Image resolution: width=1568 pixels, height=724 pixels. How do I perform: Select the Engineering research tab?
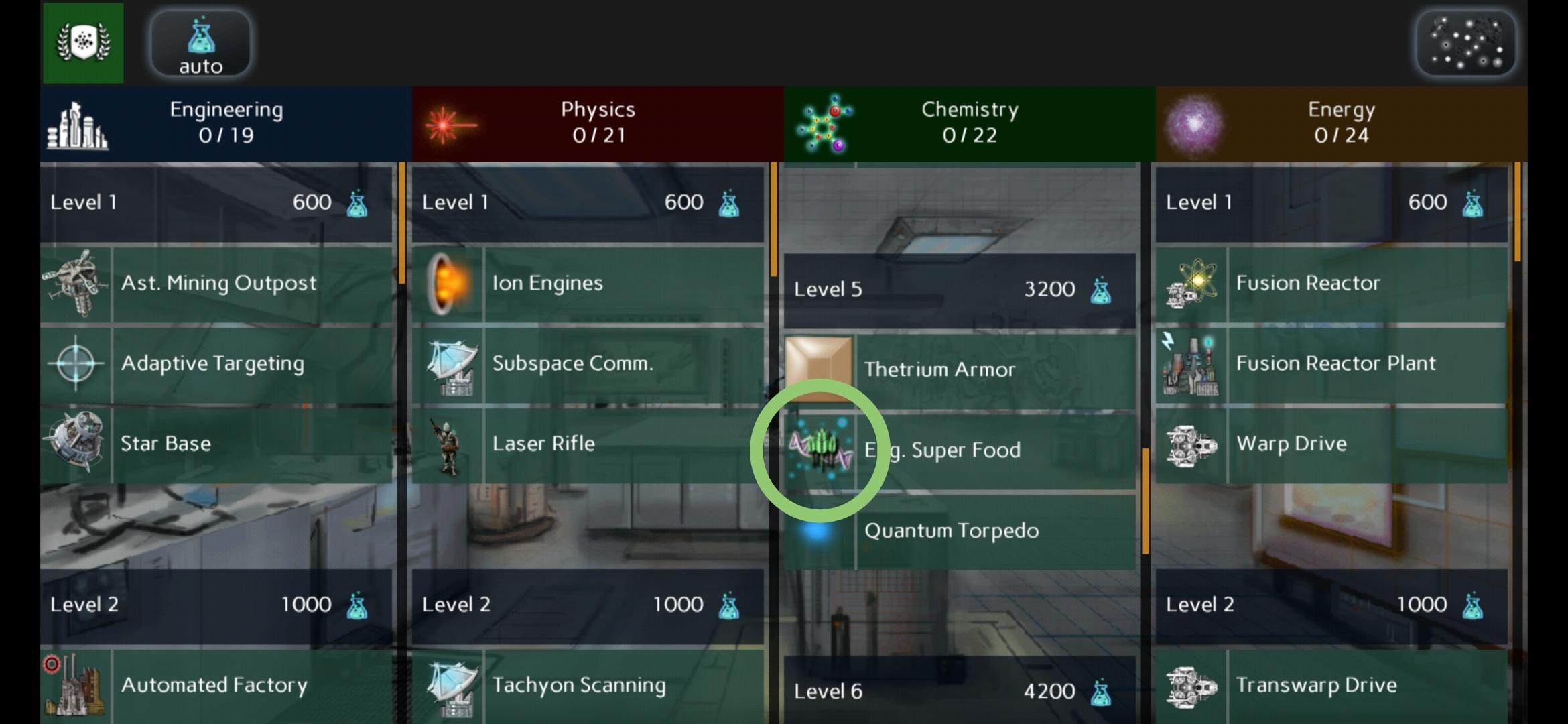click(226, 123)
